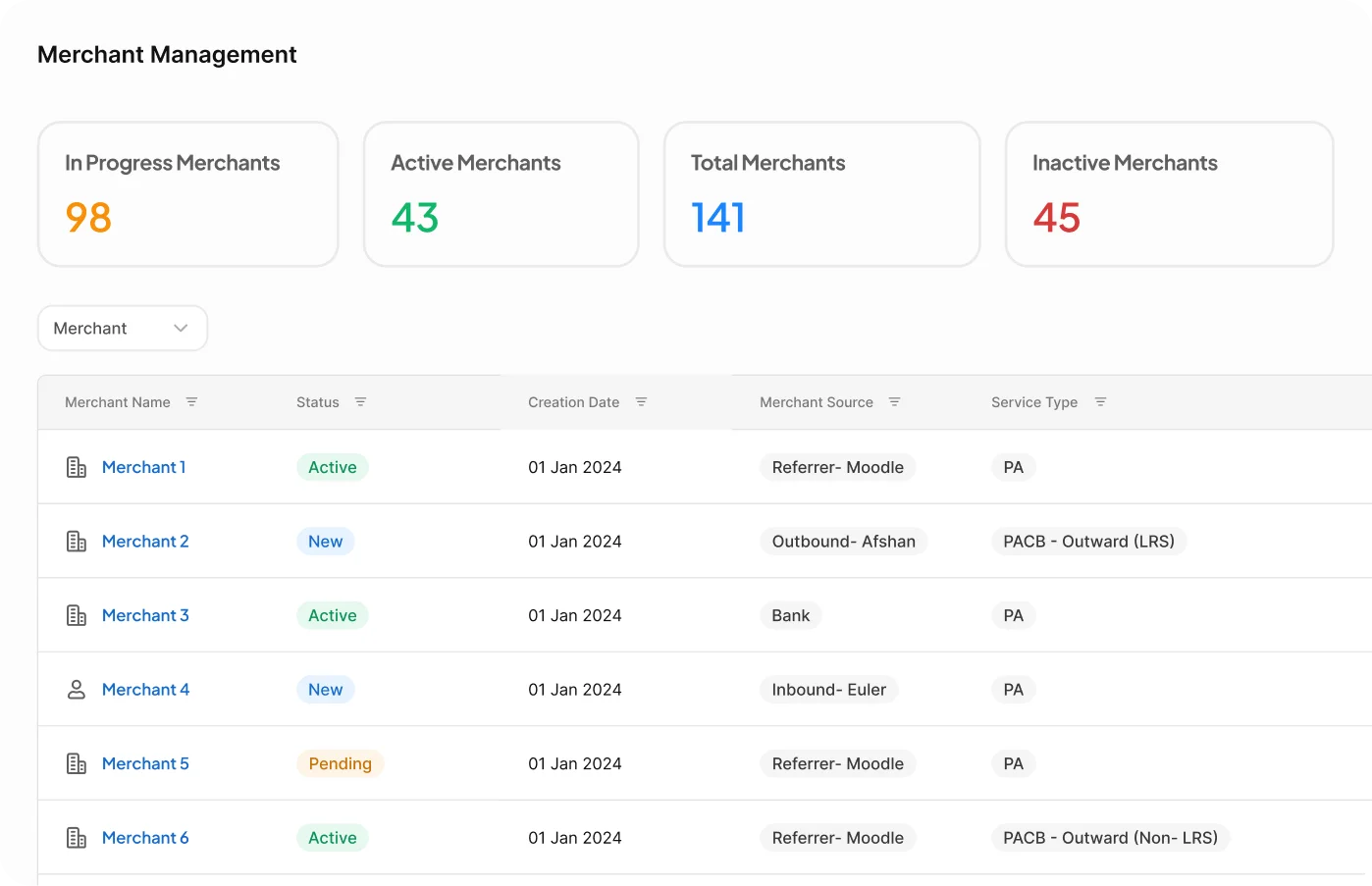The image size is (1372, 886).
Task: Click the PACB - Outward (Non- LRS) tag
Action: pos(1111,838)
